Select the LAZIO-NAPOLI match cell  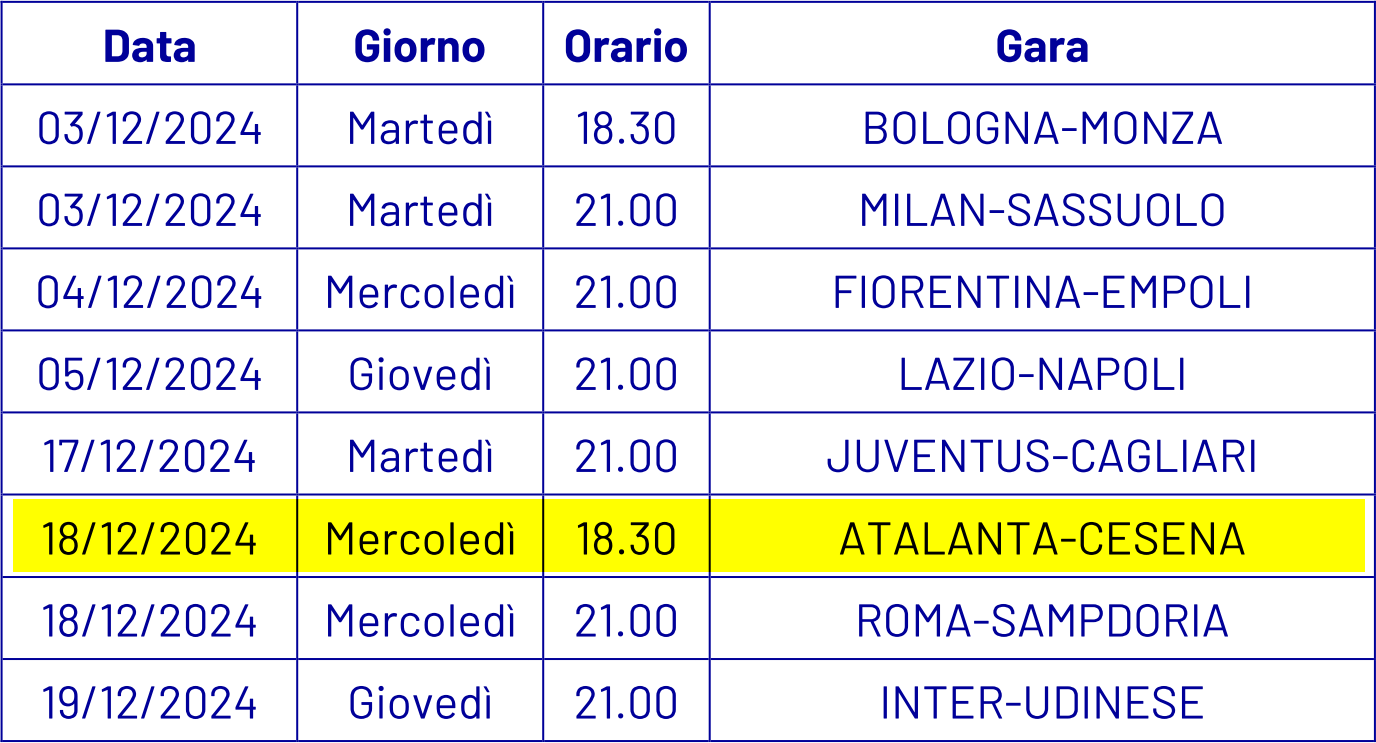pyautogui.click(x=1042, y=374)
